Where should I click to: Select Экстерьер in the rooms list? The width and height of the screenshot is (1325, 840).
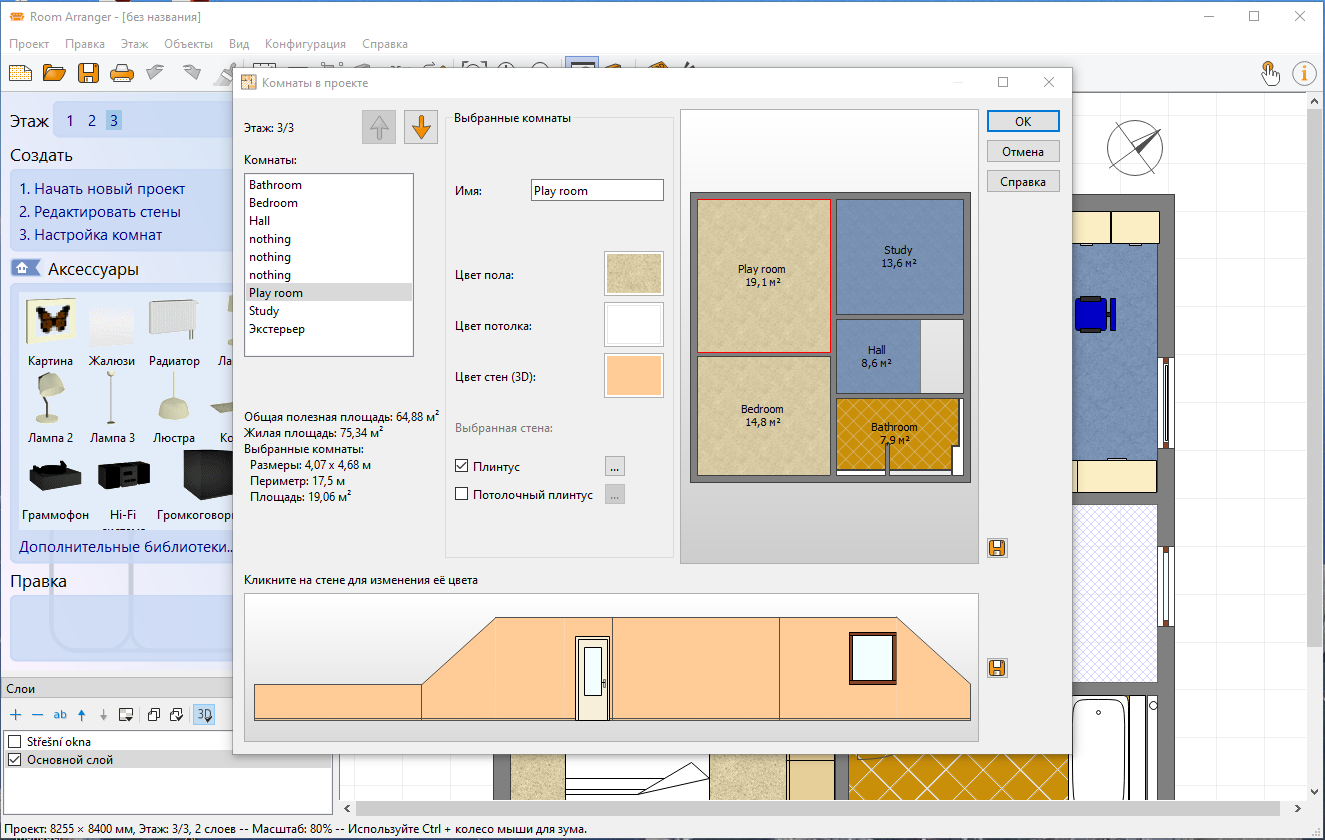coord(329,329)
